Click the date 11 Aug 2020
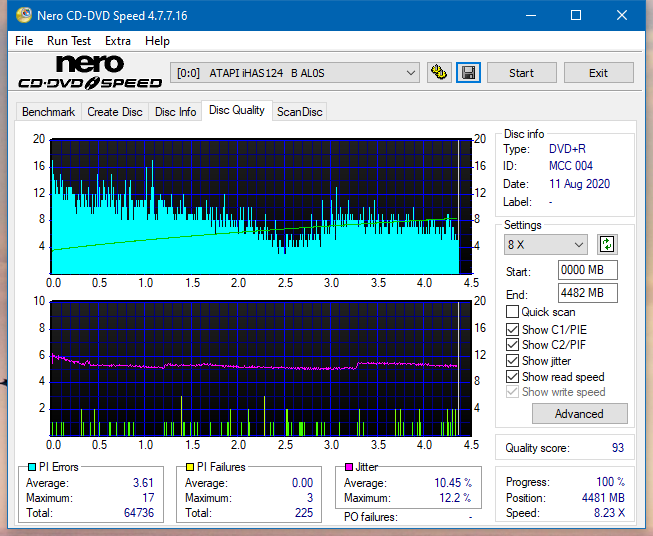The width and height of the screenshot is (653, 536). pyautogui.click(x=579, y=184)
